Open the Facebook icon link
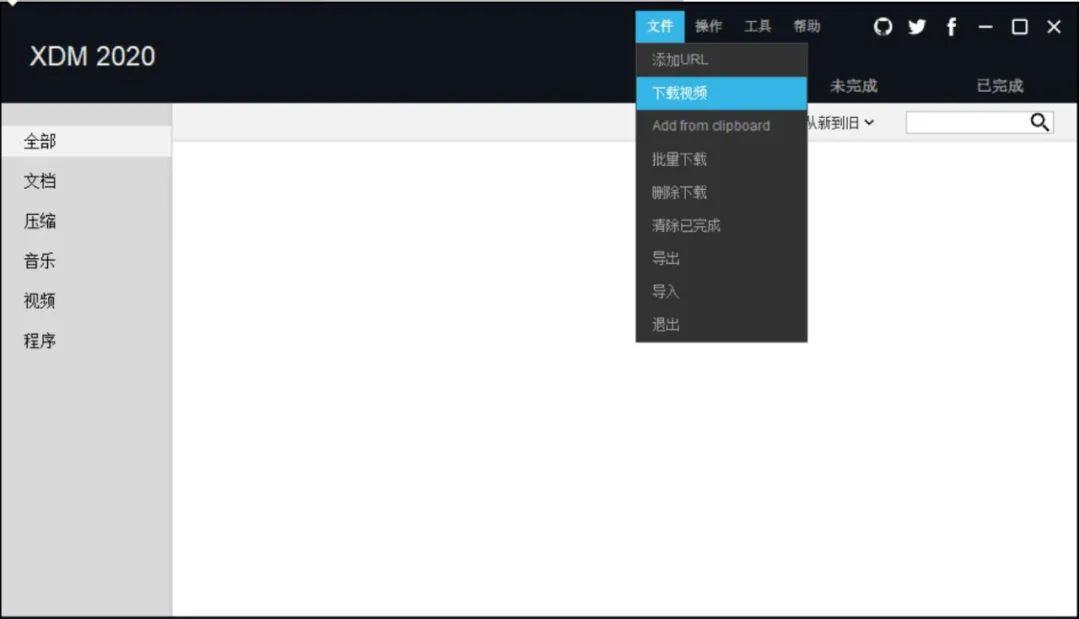The width and height of the screenshot is (1080, 619). click(951, 27)
